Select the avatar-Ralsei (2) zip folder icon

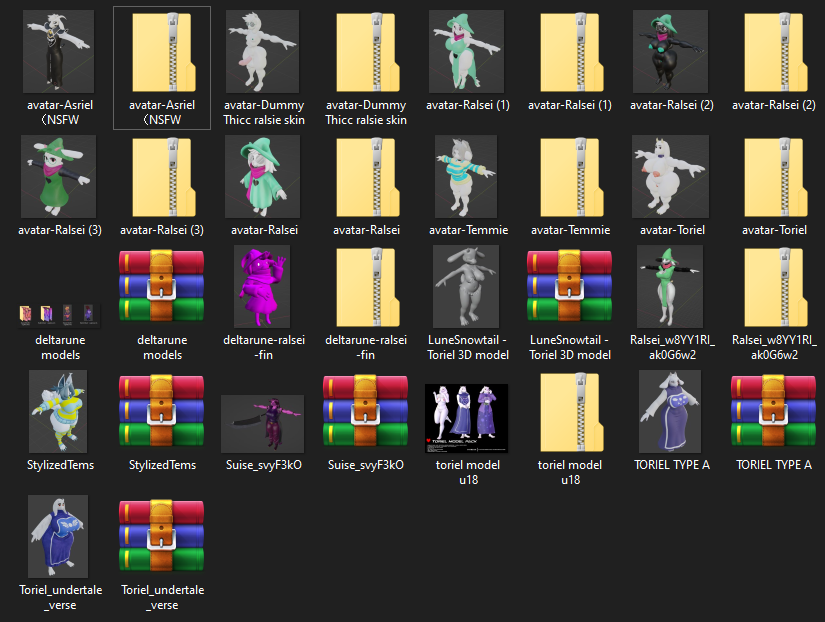pyautogui.click(x=776, y=52)
